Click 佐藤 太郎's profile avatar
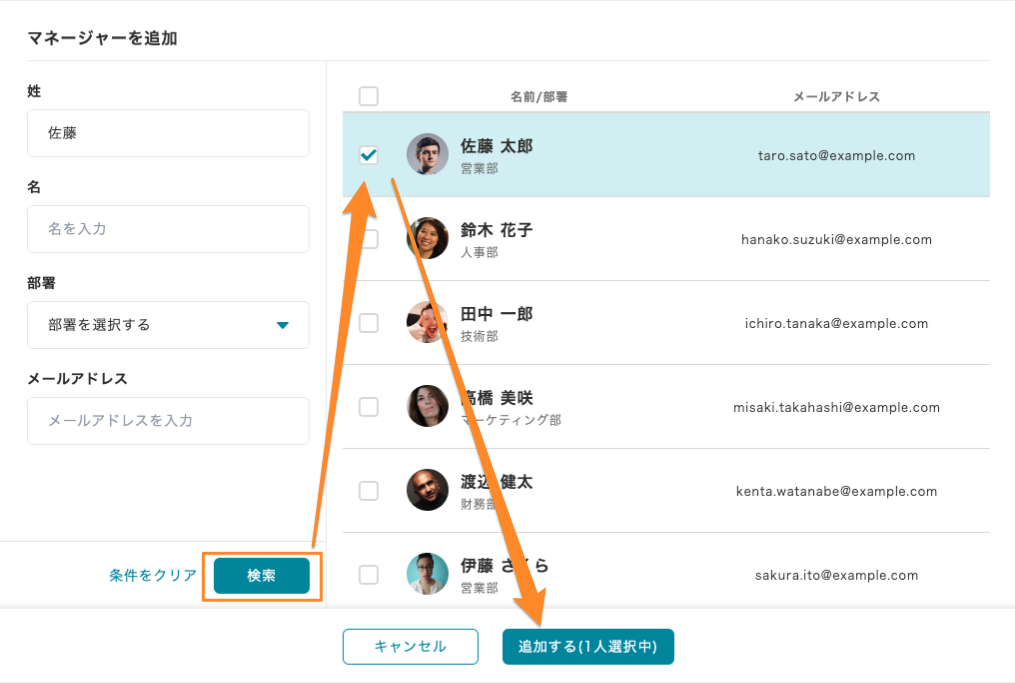Viewport: 1015px width, 683px height. (427, 155)
